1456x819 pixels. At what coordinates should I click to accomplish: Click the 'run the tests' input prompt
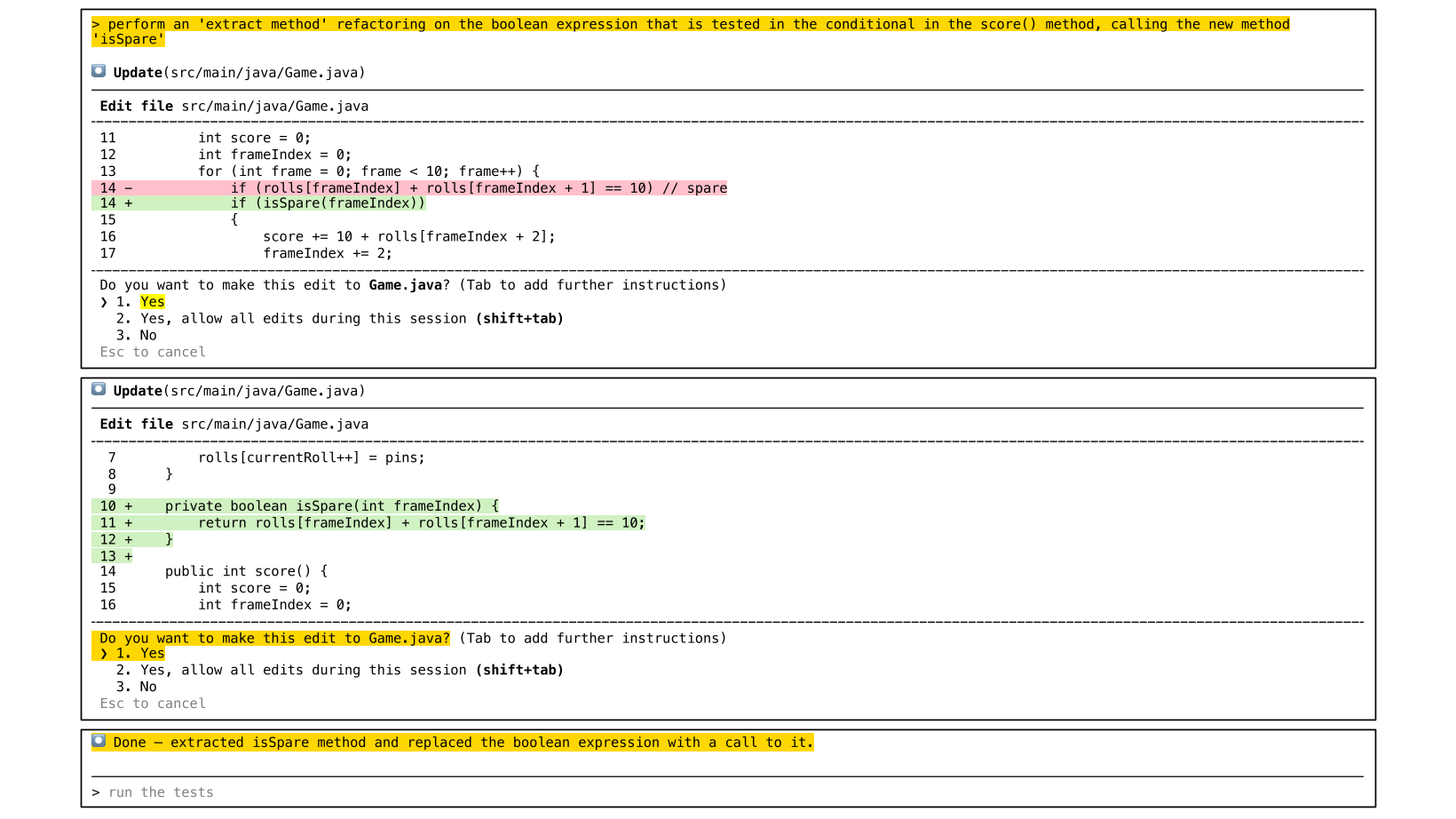click(161, 792)
